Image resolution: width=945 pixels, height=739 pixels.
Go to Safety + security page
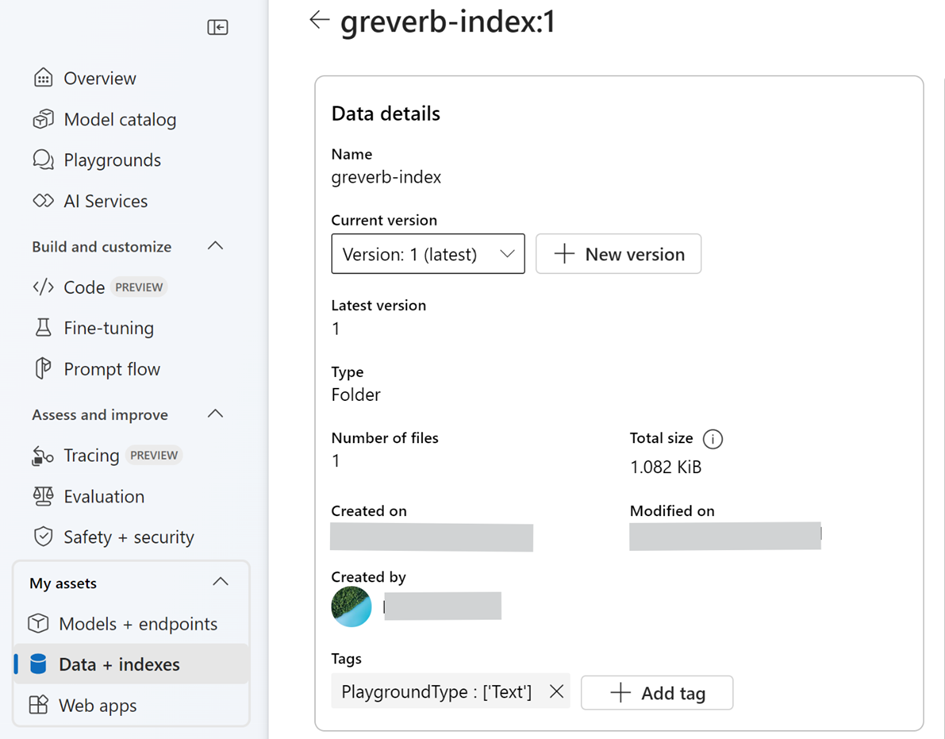point(128,537)
